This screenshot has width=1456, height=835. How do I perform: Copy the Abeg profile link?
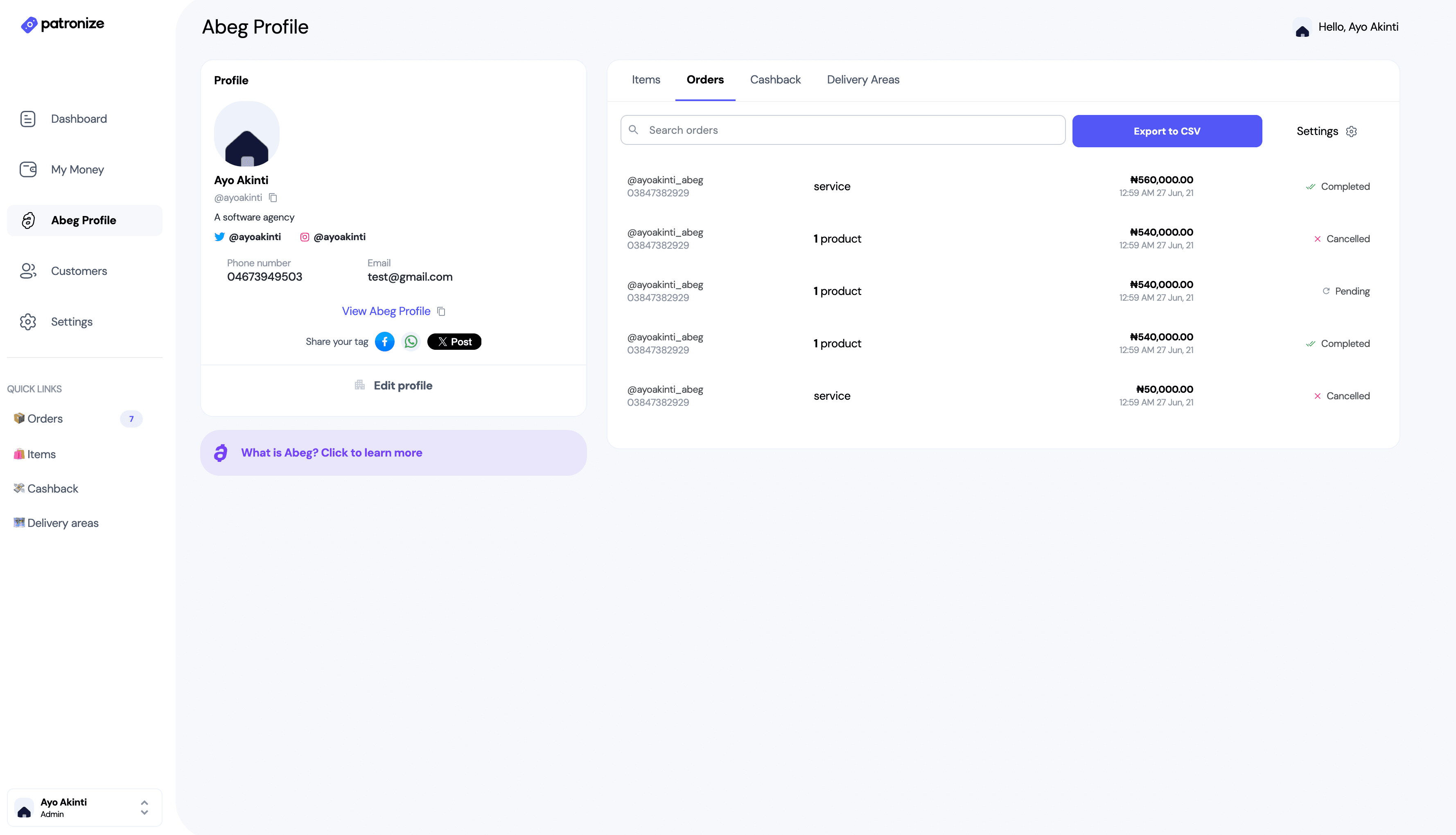pos(441,311)
